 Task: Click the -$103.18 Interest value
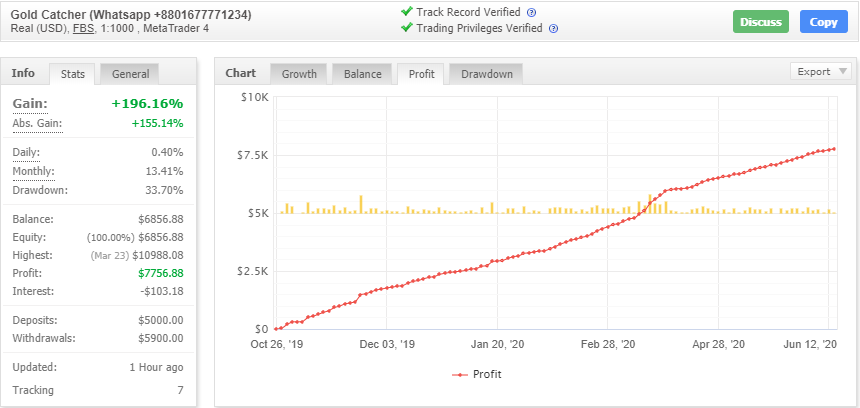tap(162, 291)
